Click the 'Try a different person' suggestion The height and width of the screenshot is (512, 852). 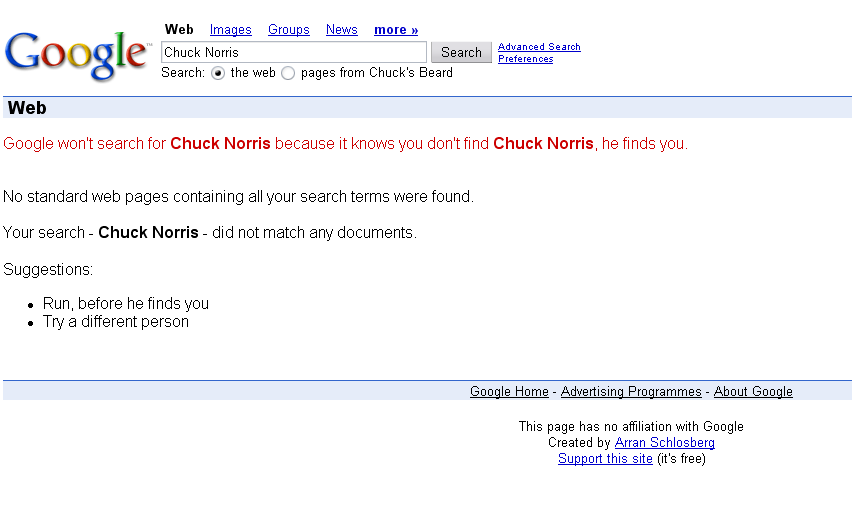coord(116,322)
